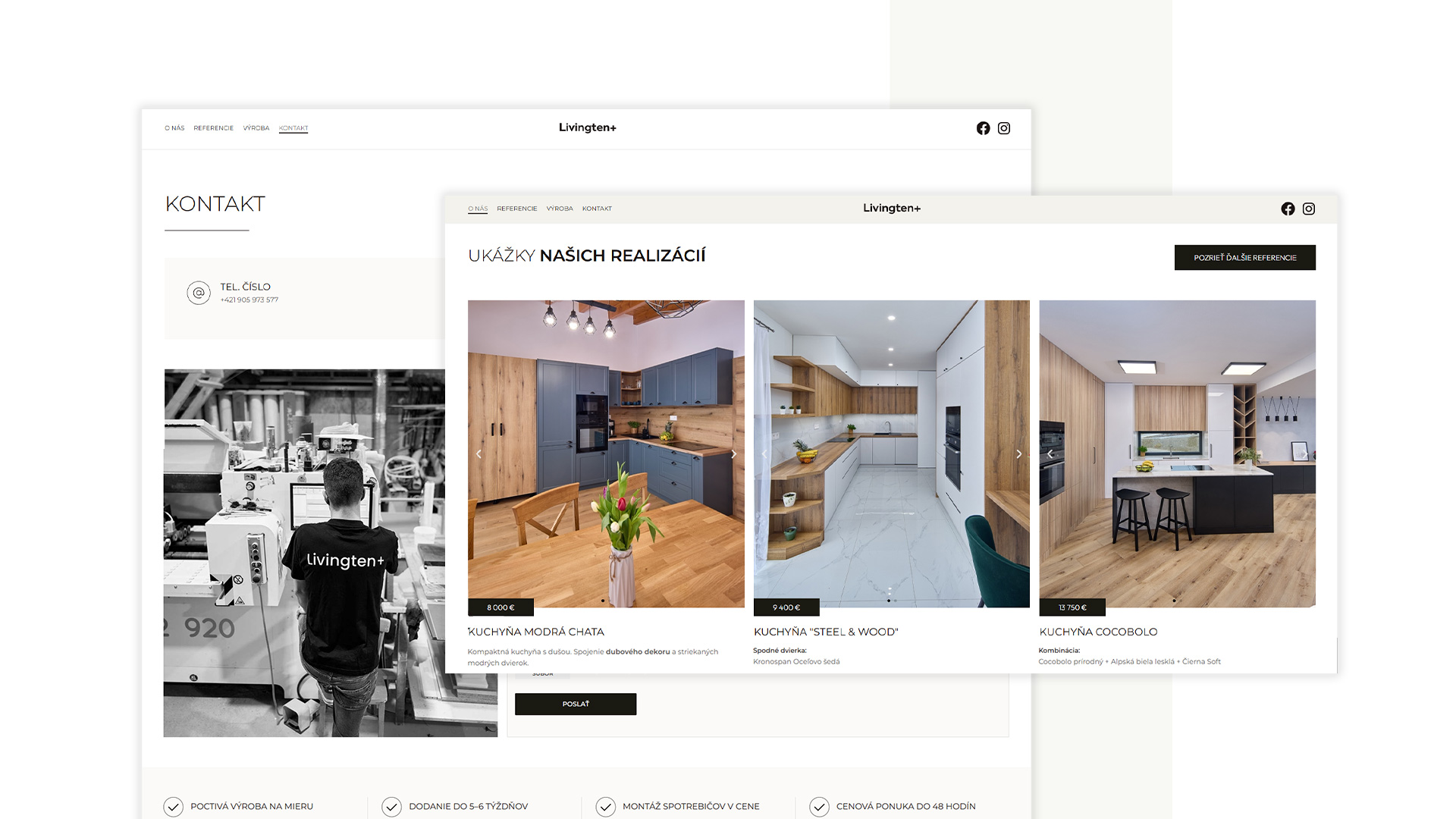Click checkmark icon next to Dodanie do 5-6 týždňov
Image resolution: width=1456 pixels, height=819 pixels.
click(391, 806)
